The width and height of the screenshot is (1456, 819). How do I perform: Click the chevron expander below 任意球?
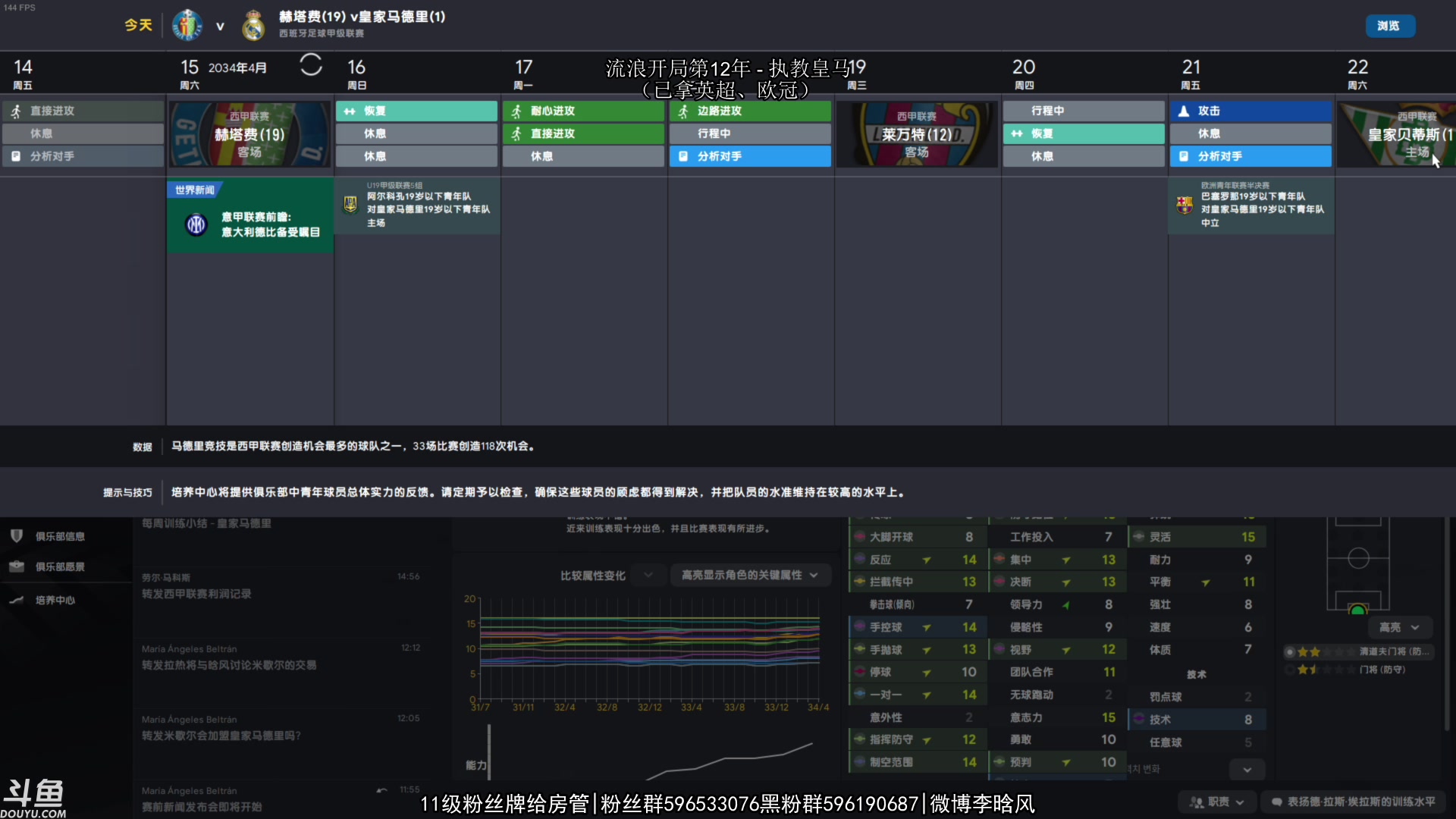pos(1247,770)
